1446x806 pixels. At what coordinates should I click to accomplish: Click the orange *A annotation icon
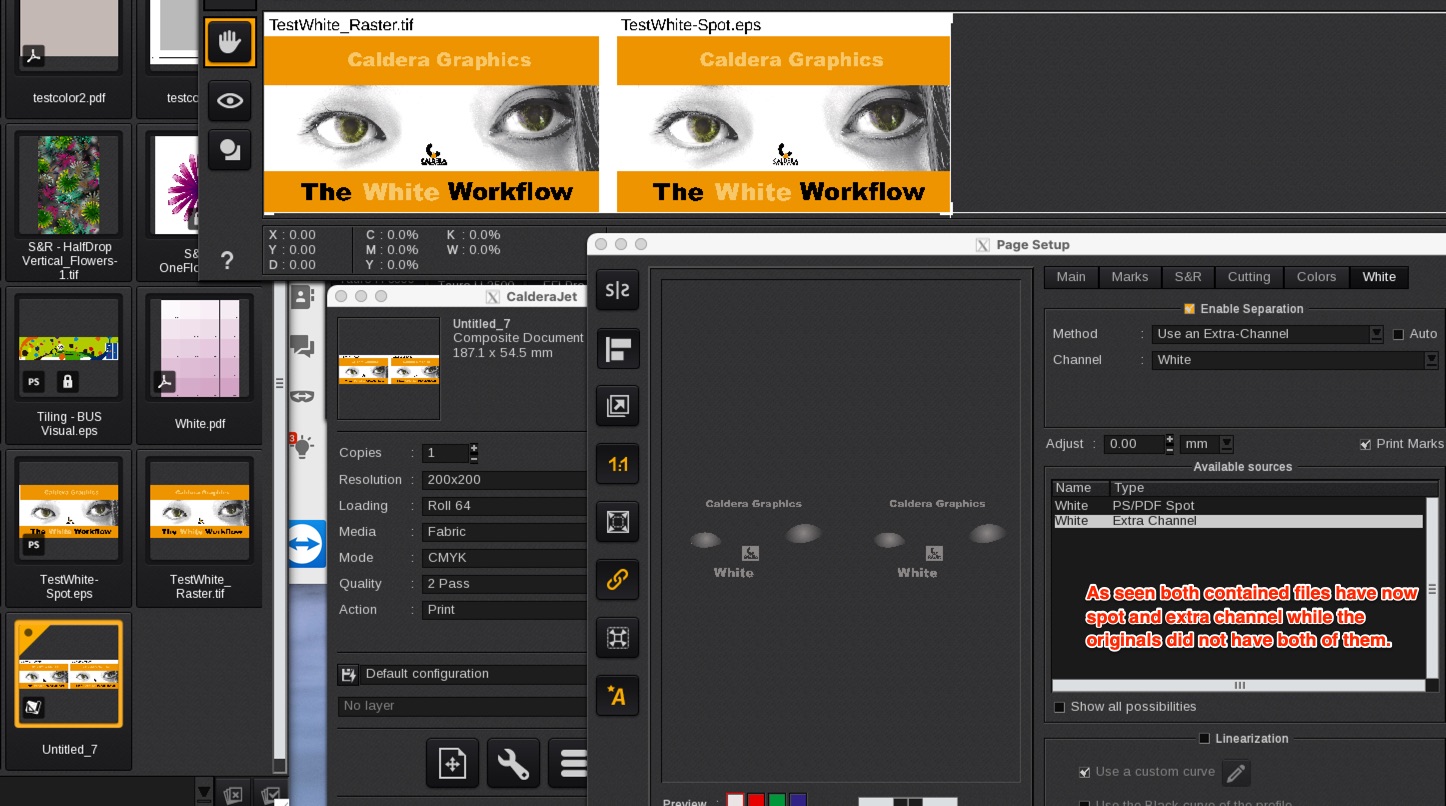tap(617, 696)
